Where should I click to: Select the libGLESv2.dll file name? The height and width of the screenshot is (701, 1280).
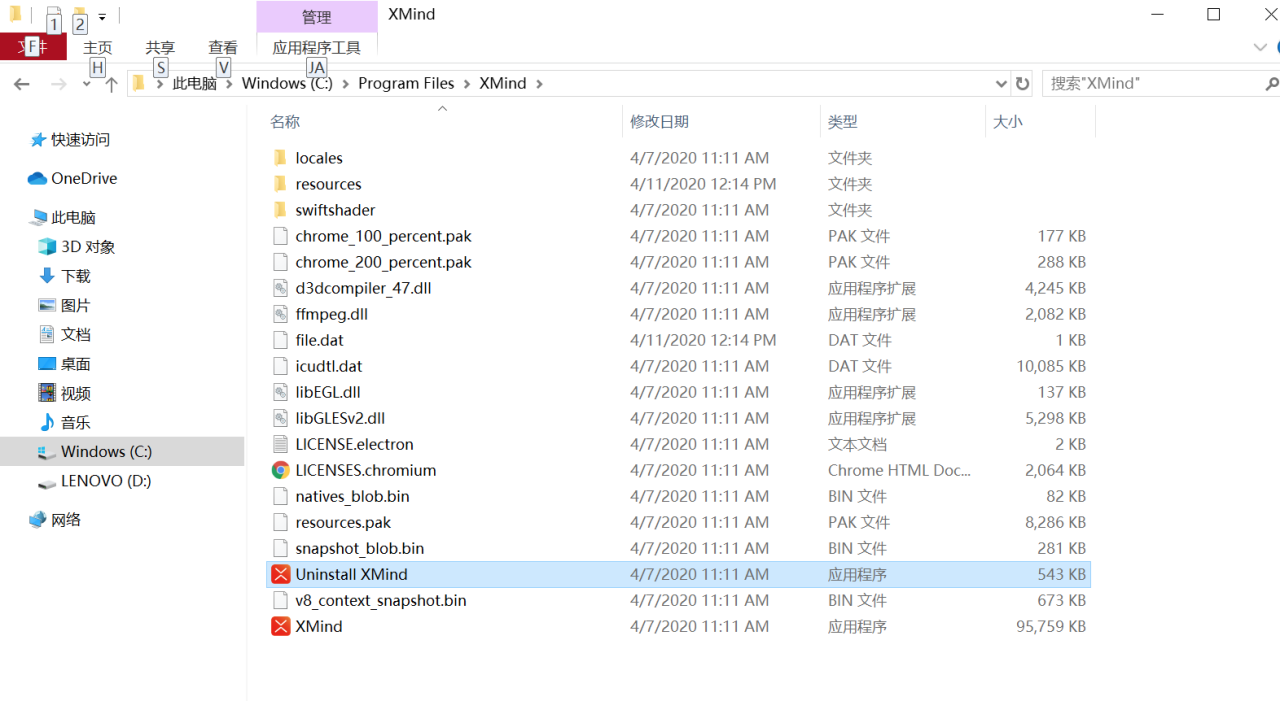click(x=340, y=418)
